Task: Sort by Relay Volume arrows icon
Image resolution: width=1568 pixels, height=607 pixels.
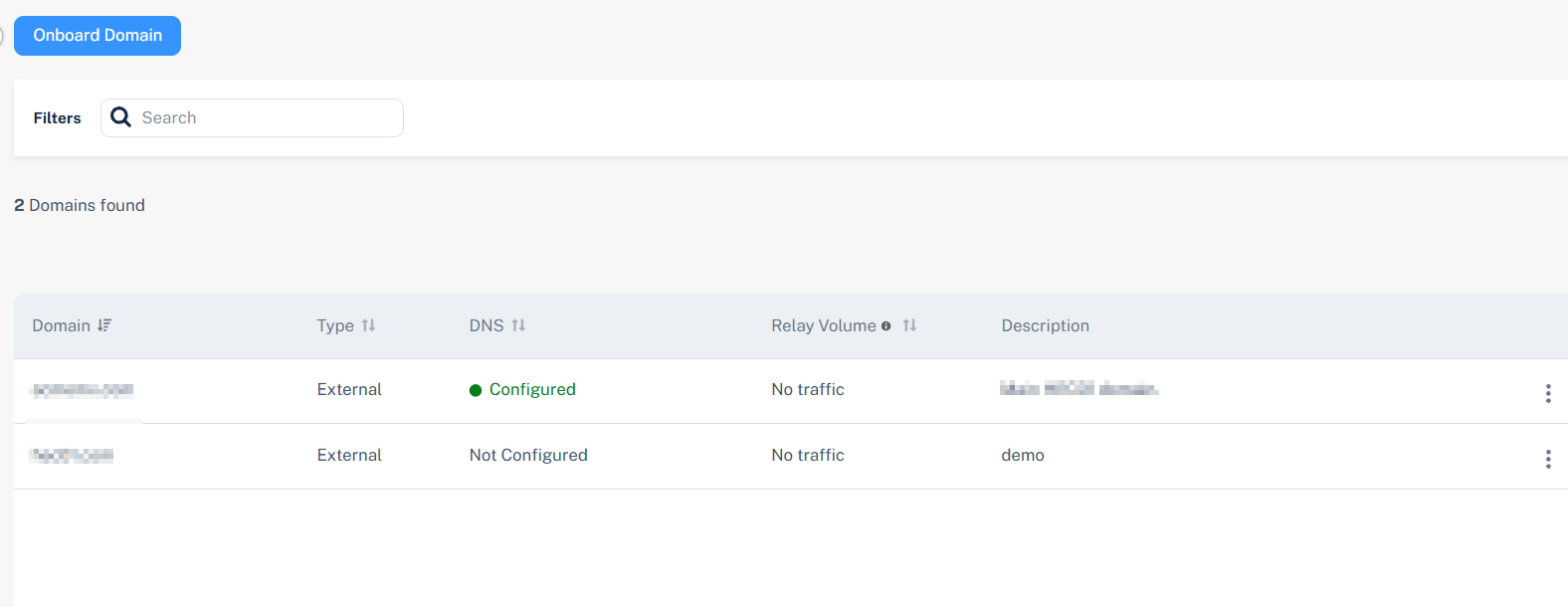Action: click(909, 325)
